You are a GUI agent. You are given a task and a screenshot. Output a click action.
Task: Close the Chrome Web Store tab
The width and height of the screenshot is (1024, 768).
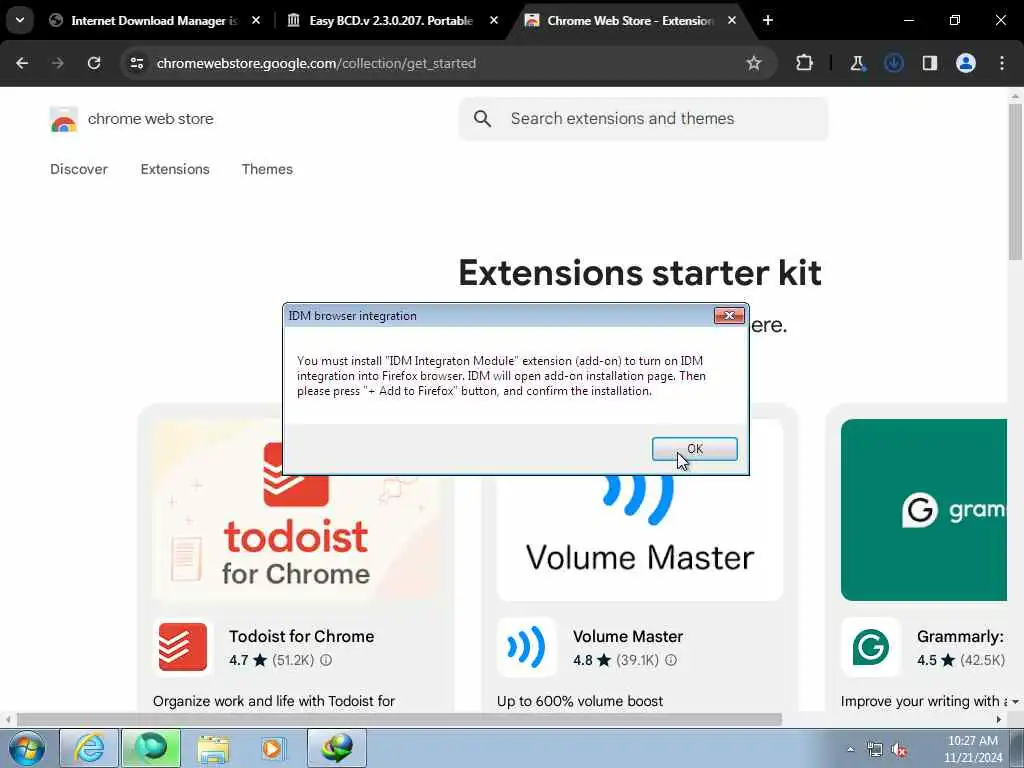click(x=732, y=21)
